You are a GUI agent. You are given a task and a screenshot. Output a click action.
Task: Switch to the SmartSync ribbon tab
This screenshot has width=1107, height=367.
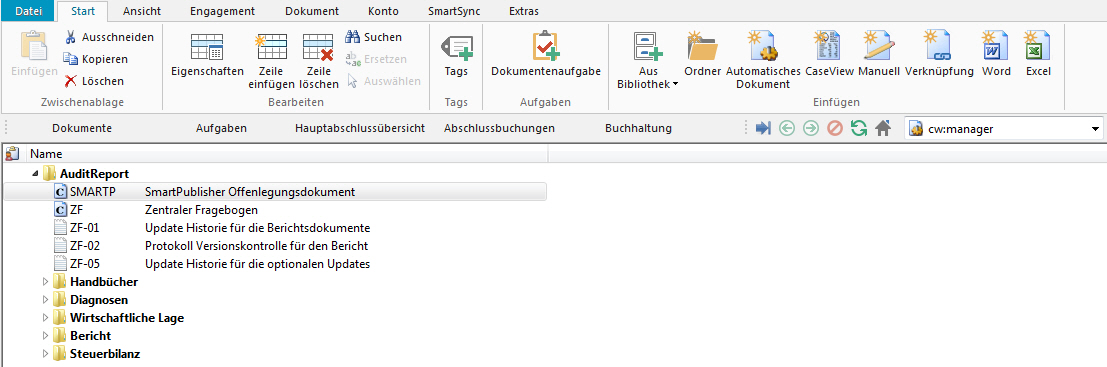tap(454, 11)
